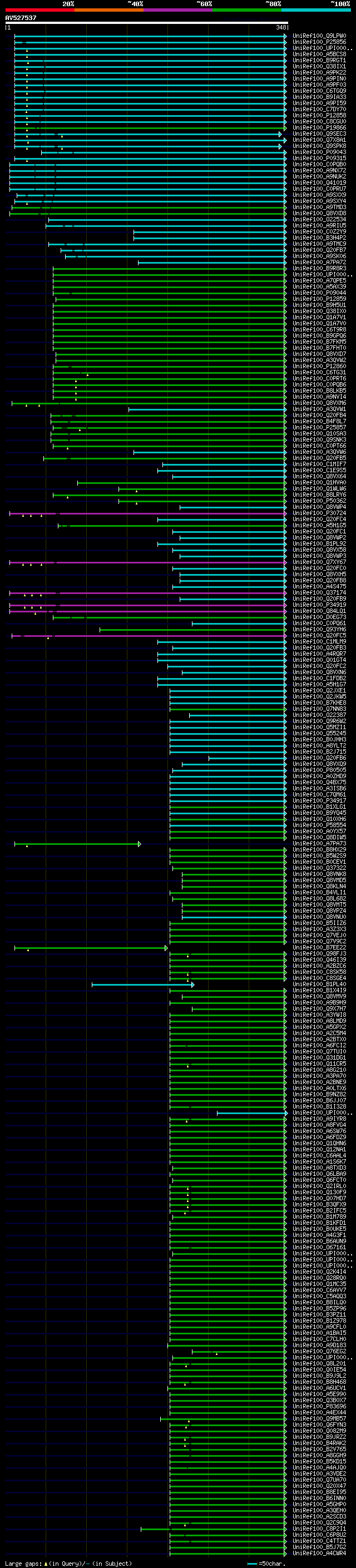This screenshot has height=1568, width=356.
Task: Click the purple ~60% identity color segment
Action: click(179, 10)
